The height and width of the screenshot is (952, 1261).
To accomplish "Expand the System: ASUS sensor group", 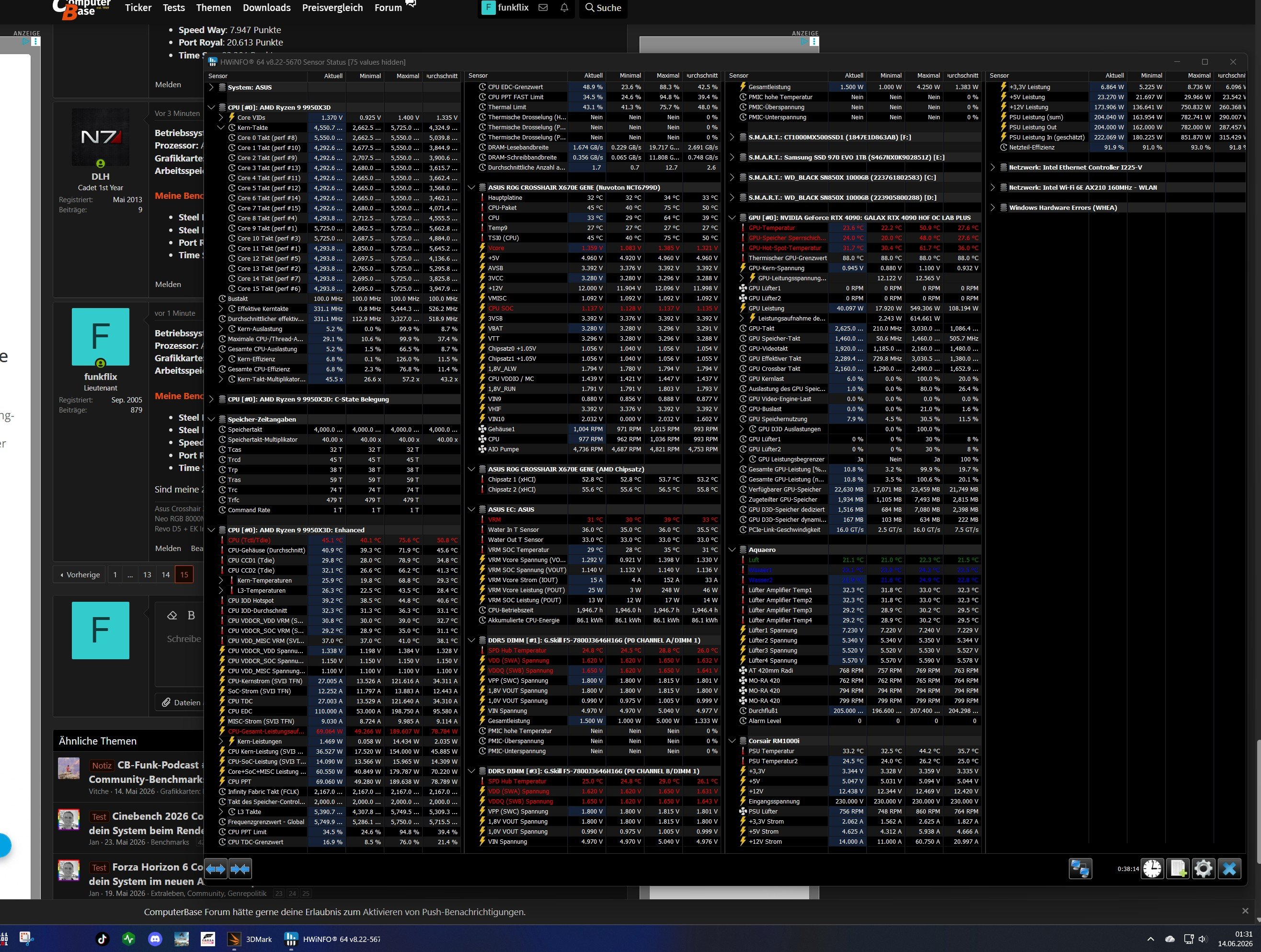I will 211,87.
